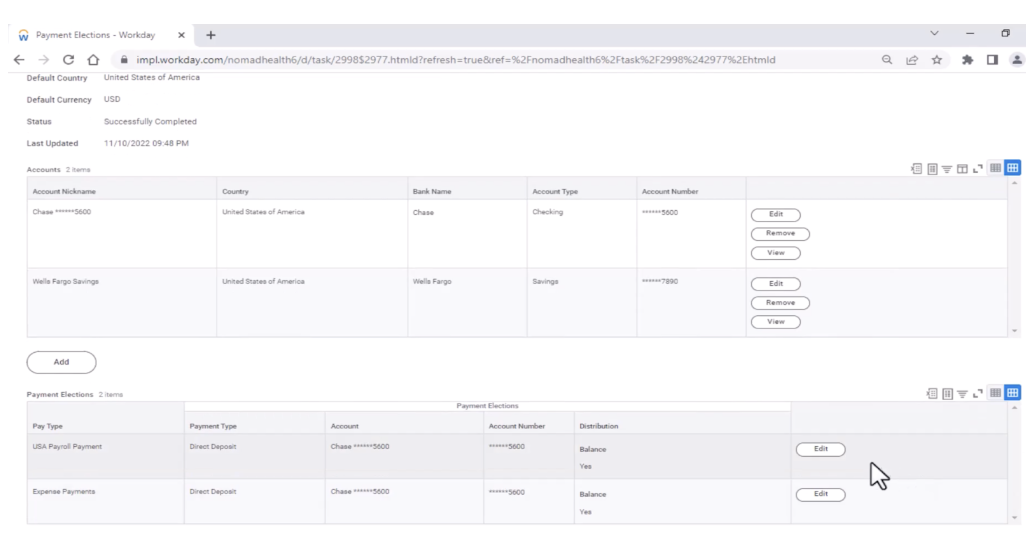The height and width of the screenshot is (540, 1028).
Task: Share this page from address bar
Action: [911, 60]
